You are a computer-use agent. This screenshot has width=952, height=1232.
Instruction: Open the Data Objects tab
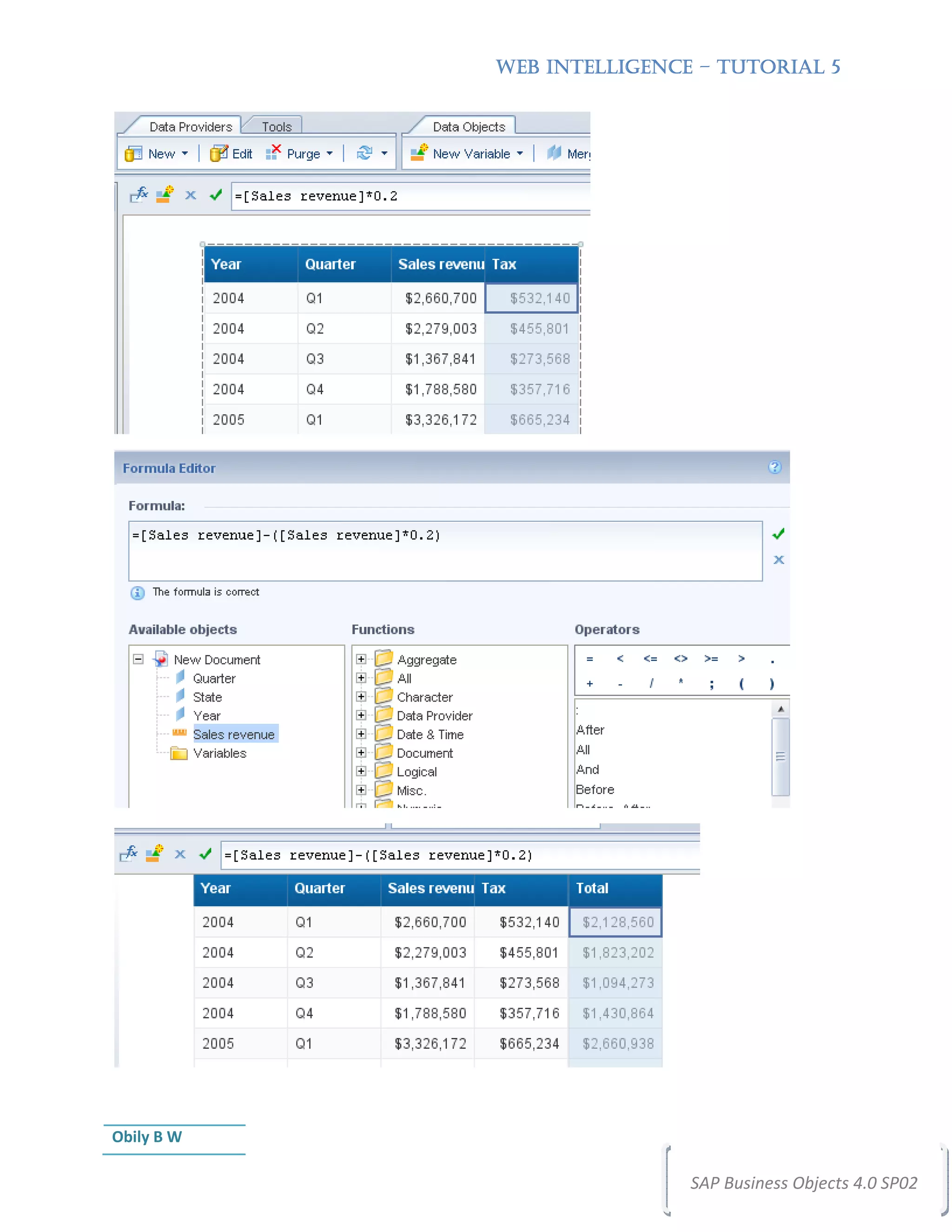click(468, 126)
